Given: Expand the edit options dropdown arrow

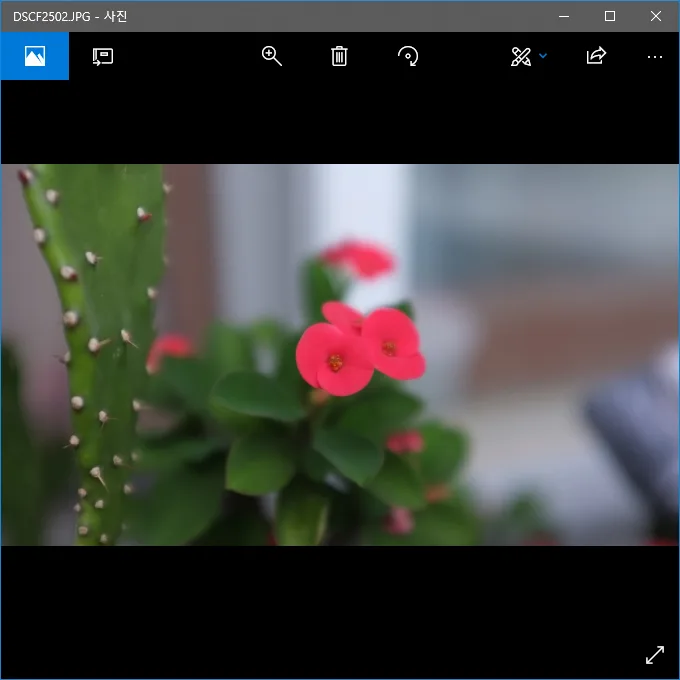Looking at the screenshot, I should click(x=543, y=56).
